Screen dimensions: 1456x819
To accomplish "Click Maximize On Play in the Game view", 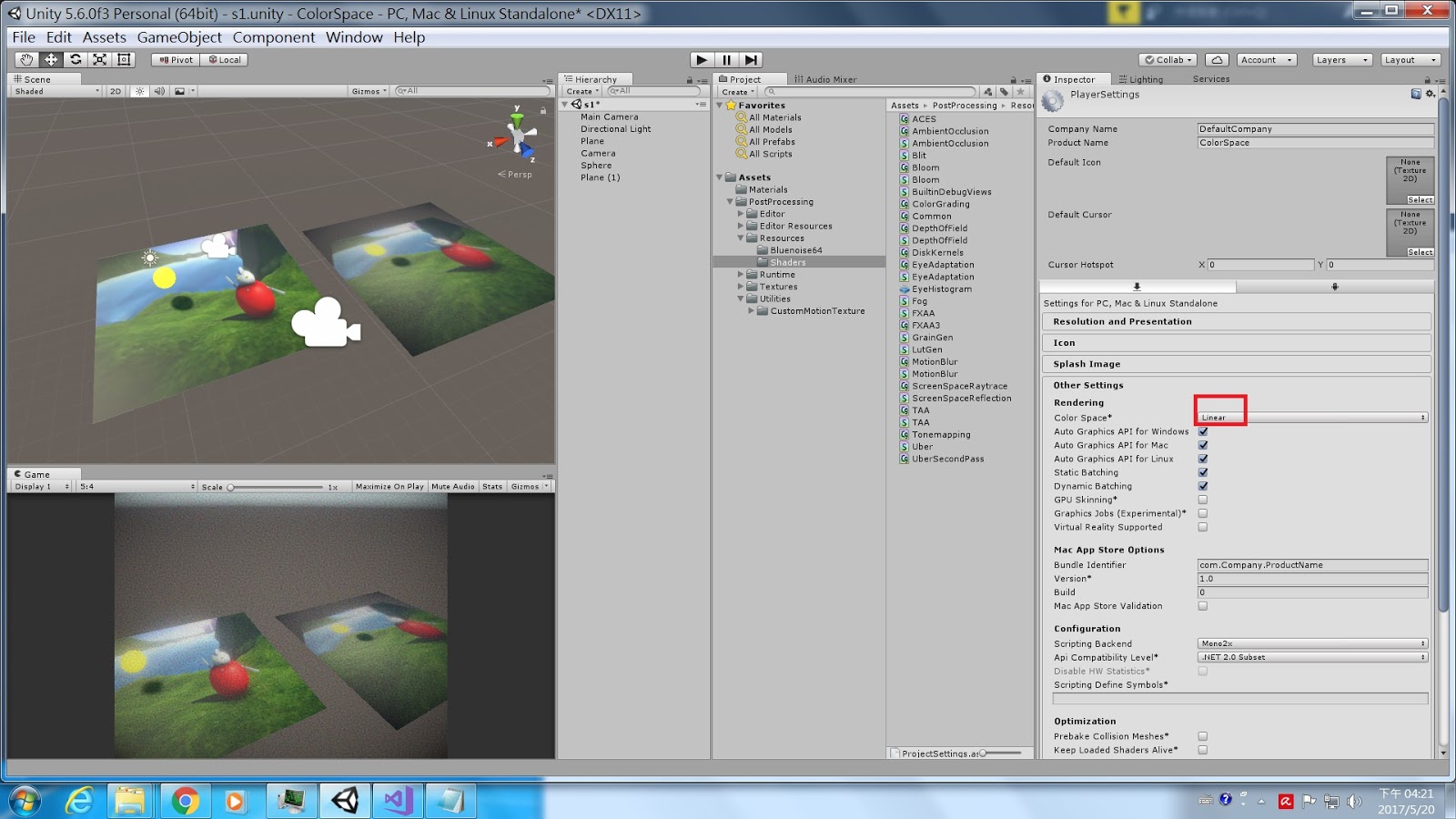I will click(389, 486).
